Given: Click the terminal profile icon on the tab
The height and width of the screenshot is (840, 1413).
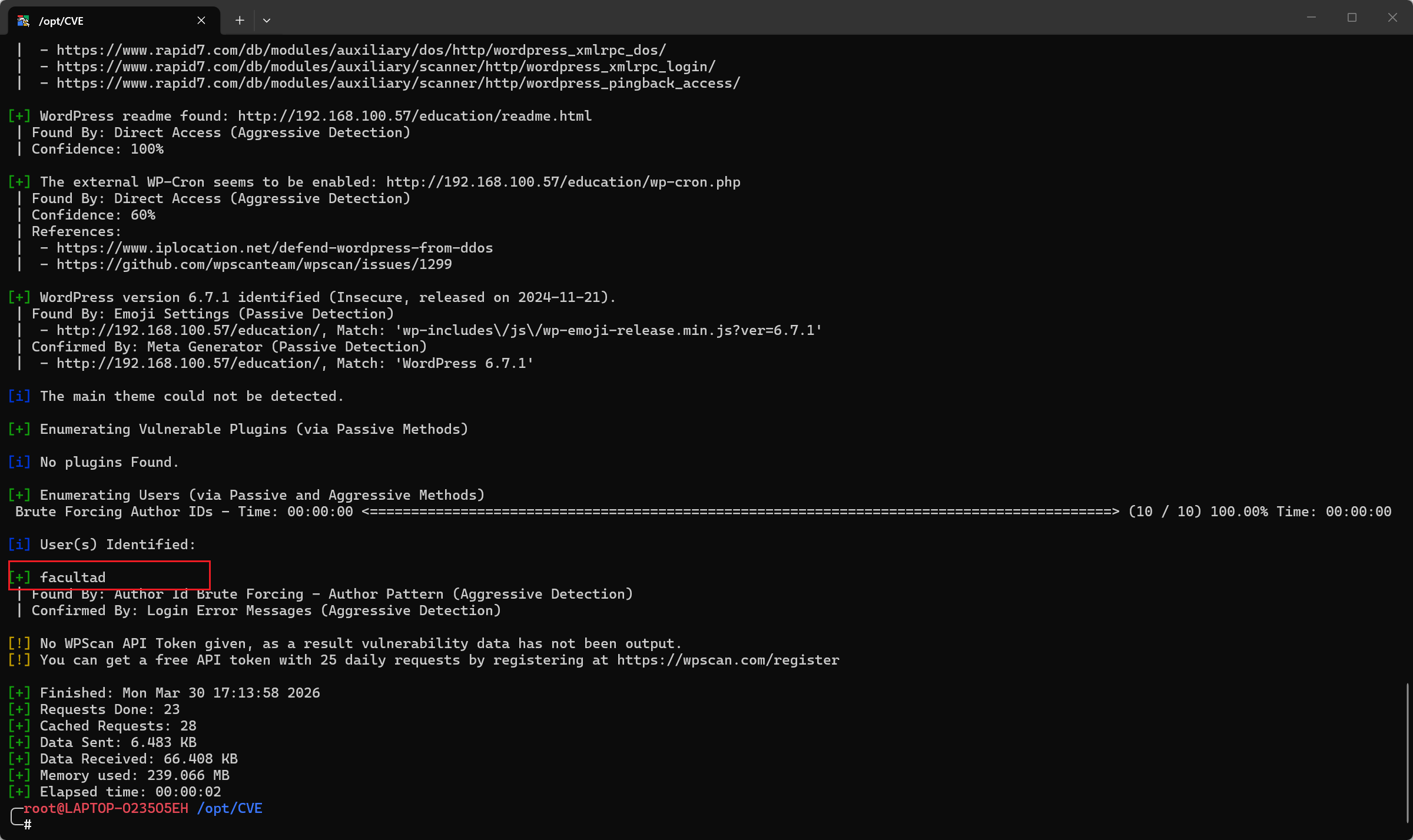Looking at the screenshot, I should [24, 21].
